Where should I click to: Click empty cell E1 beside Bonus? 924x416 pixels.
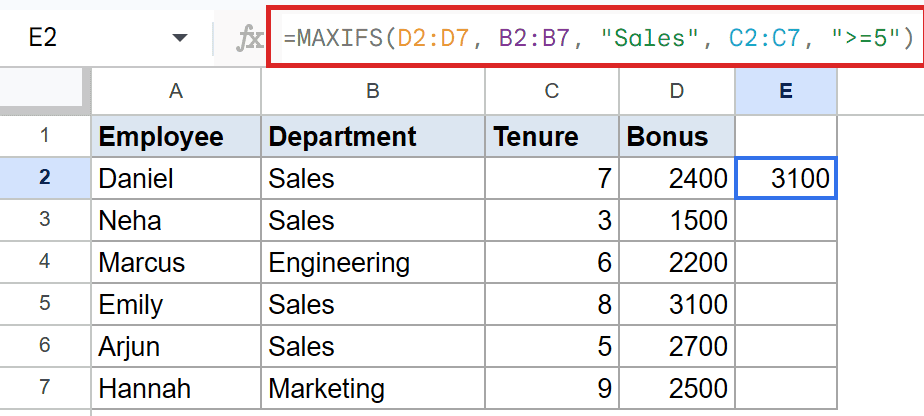coord(786,136)
